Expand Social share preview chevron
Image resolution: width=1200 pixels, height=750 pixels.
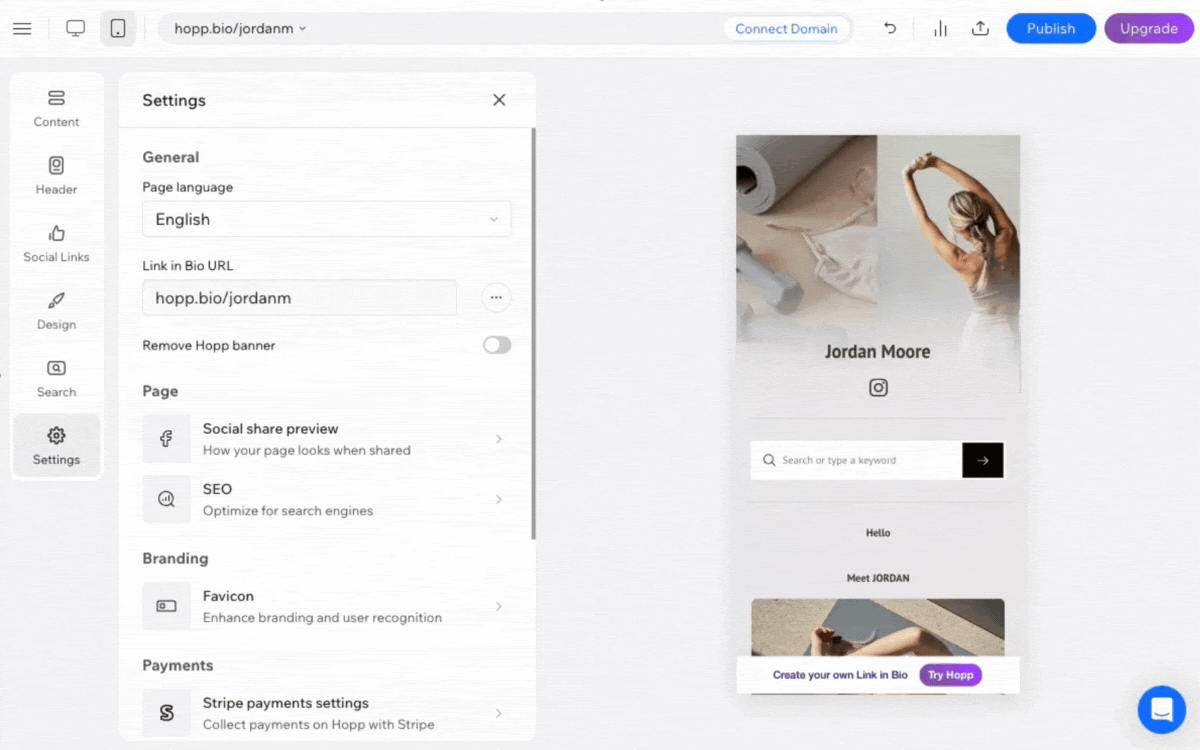point(498,439)
